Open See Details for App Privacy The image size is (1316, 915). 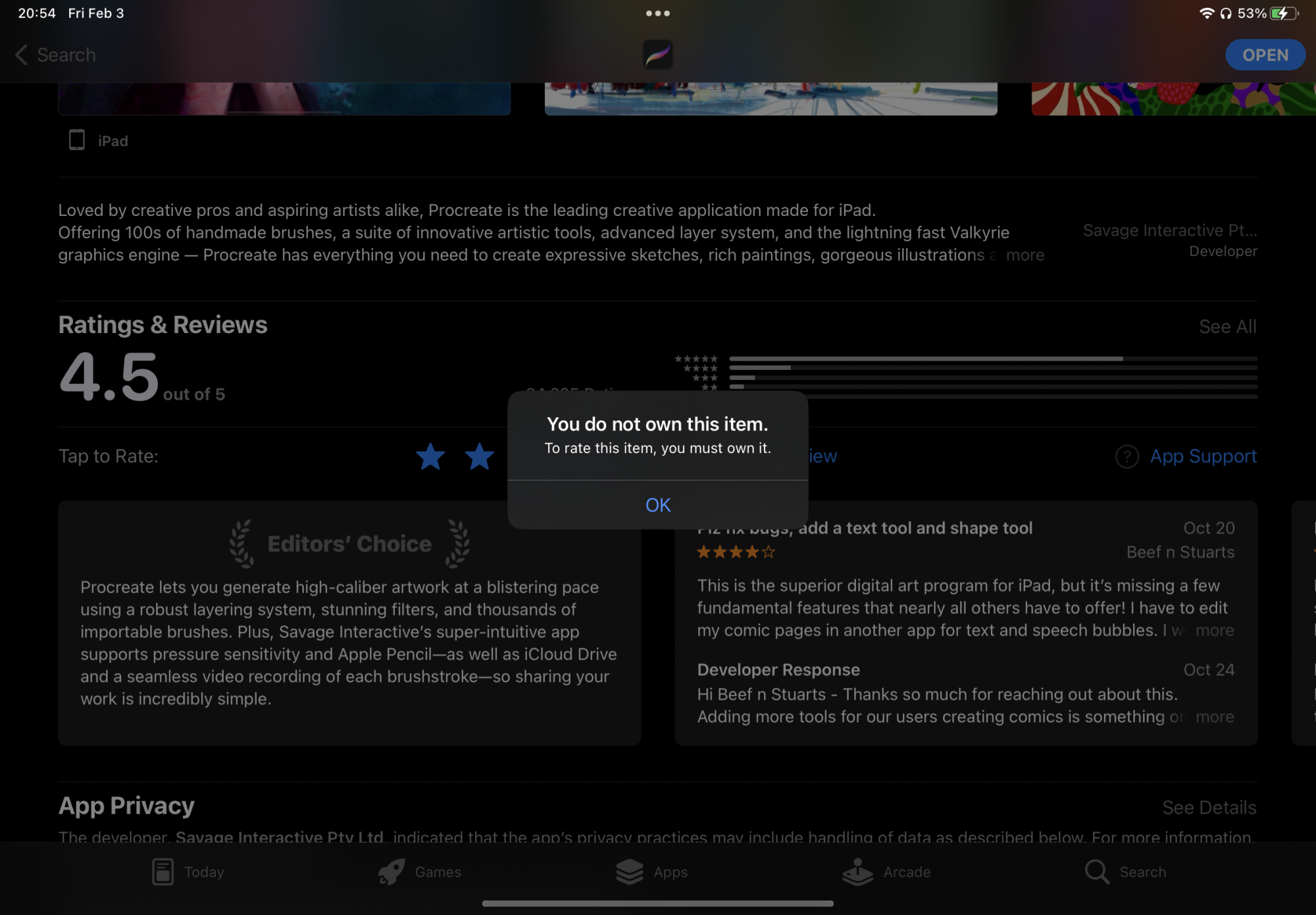tap(1209, 808)
